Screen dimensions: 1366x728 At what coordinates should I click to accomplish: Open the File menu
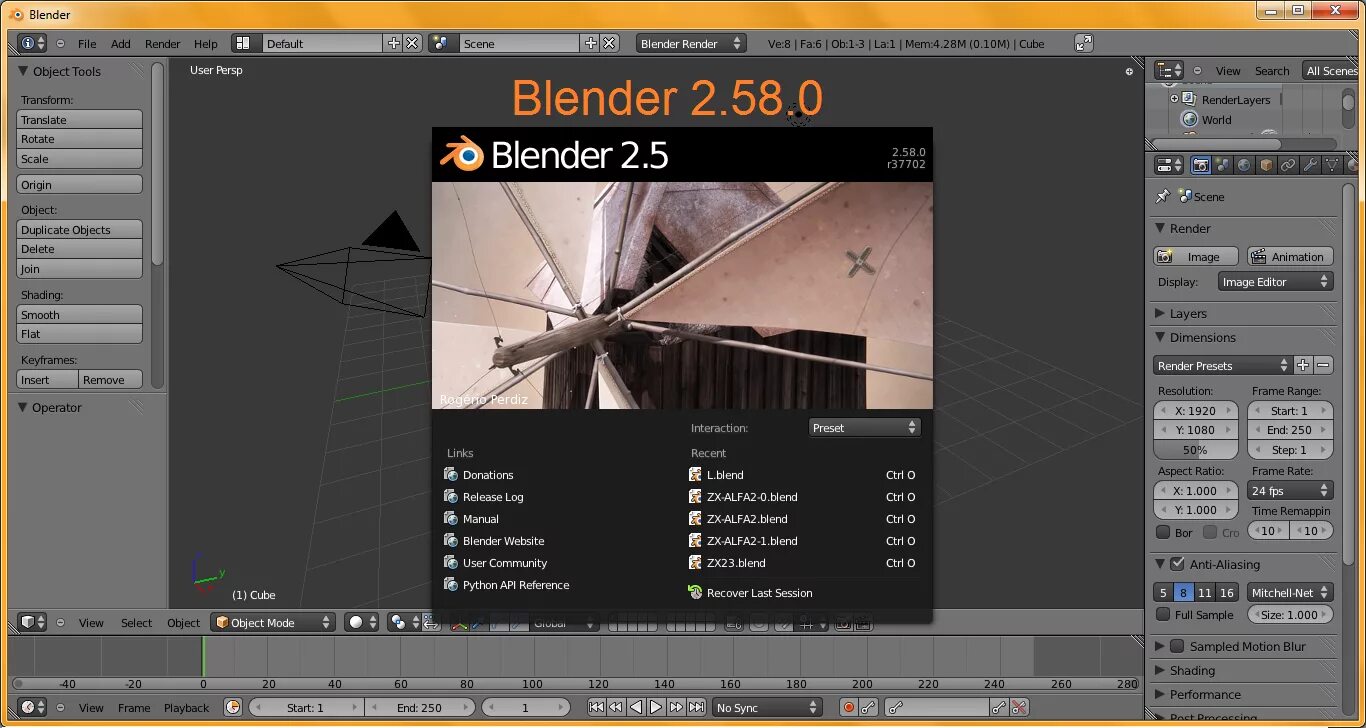(x=87, y=44)
